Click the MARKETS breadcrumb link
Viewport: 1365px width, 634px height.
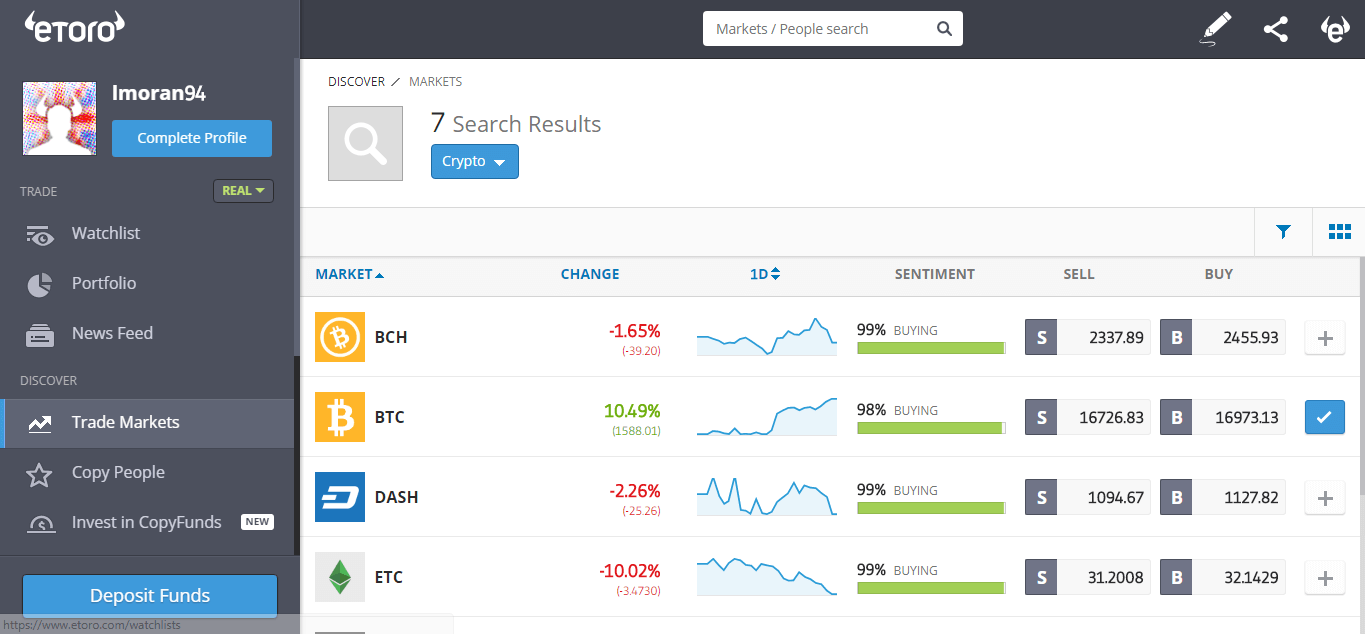(435, 82)
